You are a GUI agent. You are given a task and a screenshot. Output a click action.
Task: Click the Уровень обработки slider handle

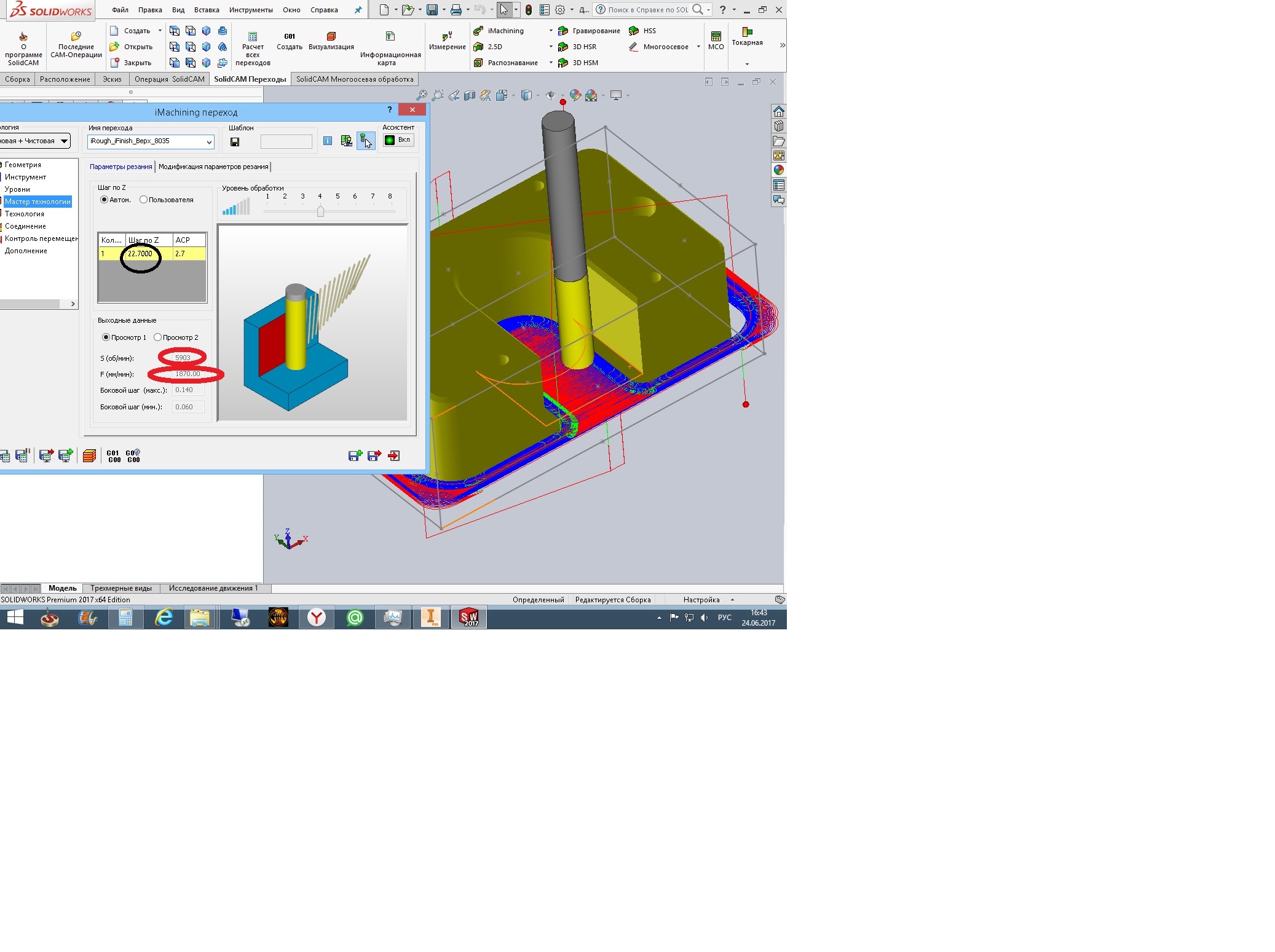tap(320, 211)
